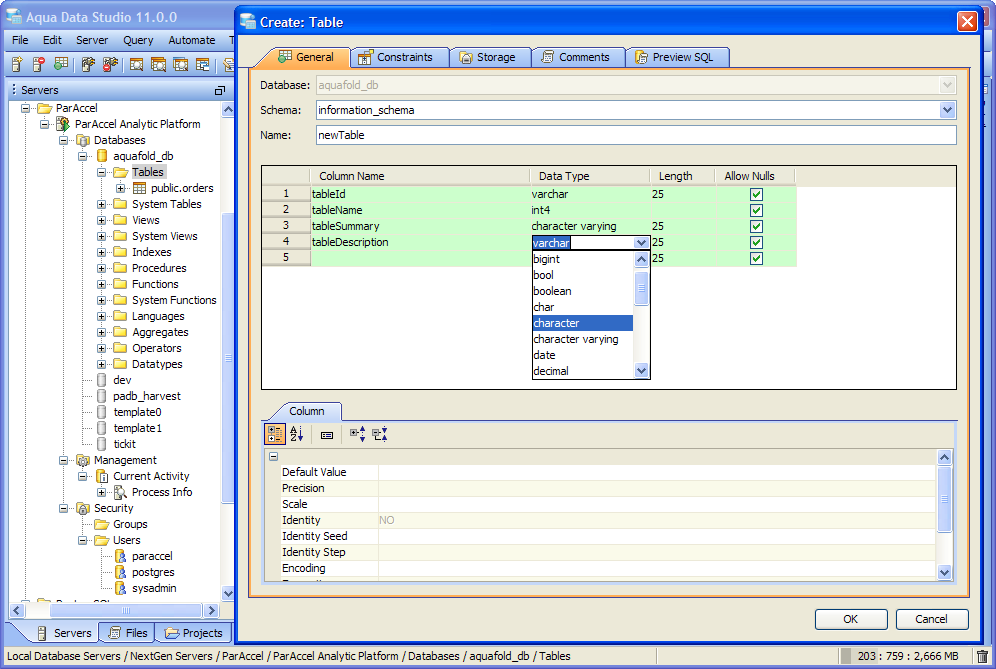Click the table with green dot toolbar icon
Viewport: 996px width, 669px height.
(x=61, y=64)
